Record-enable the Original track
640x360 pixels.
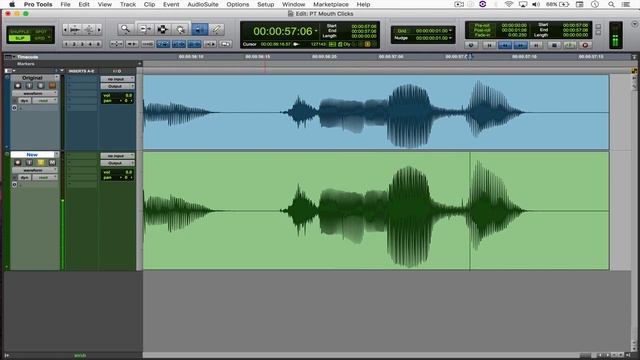(x=18, y=85)
